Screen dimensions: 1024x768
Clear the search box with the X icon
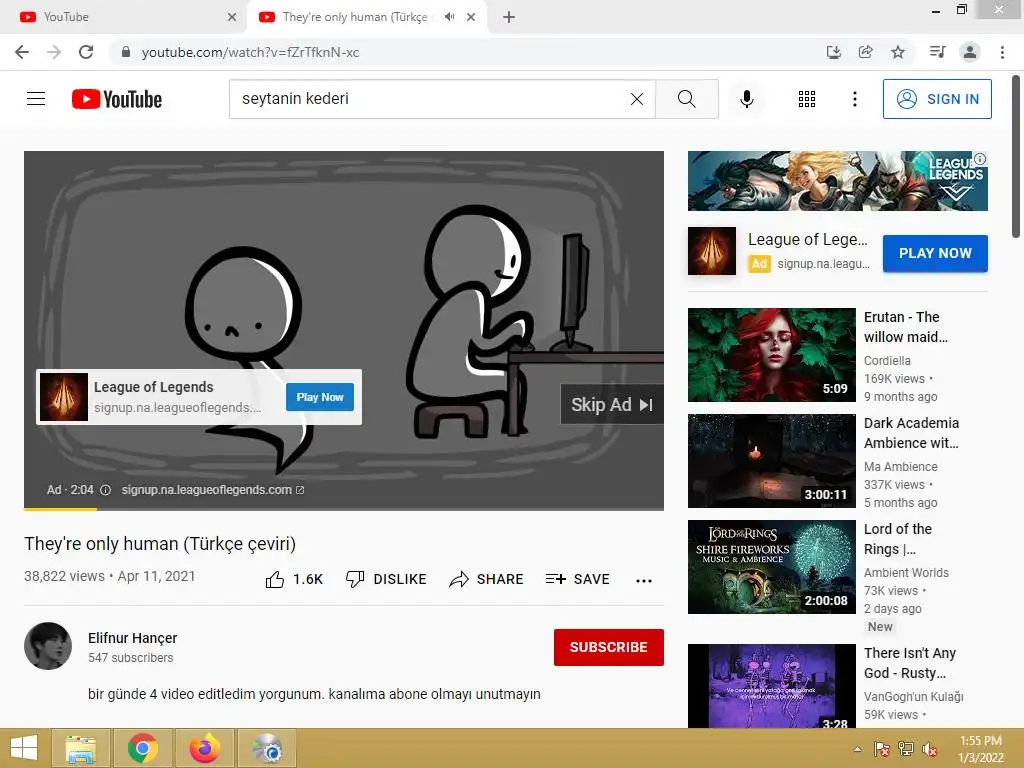637,99
